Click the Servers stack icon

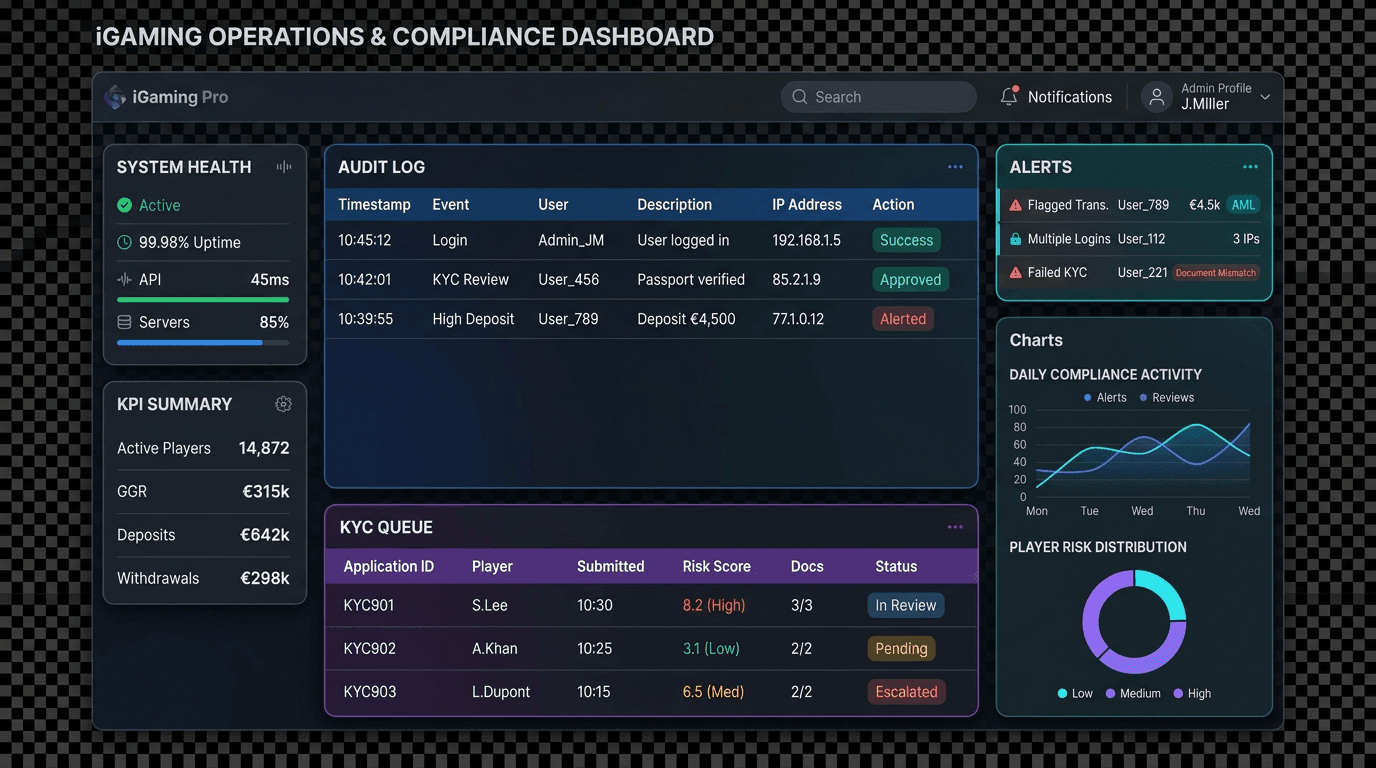coord(124,322)
